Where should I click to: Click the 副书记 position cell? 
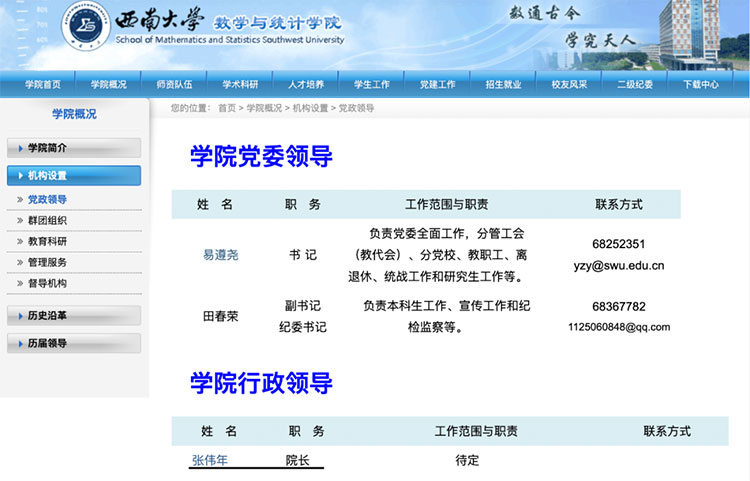(302, 306)
